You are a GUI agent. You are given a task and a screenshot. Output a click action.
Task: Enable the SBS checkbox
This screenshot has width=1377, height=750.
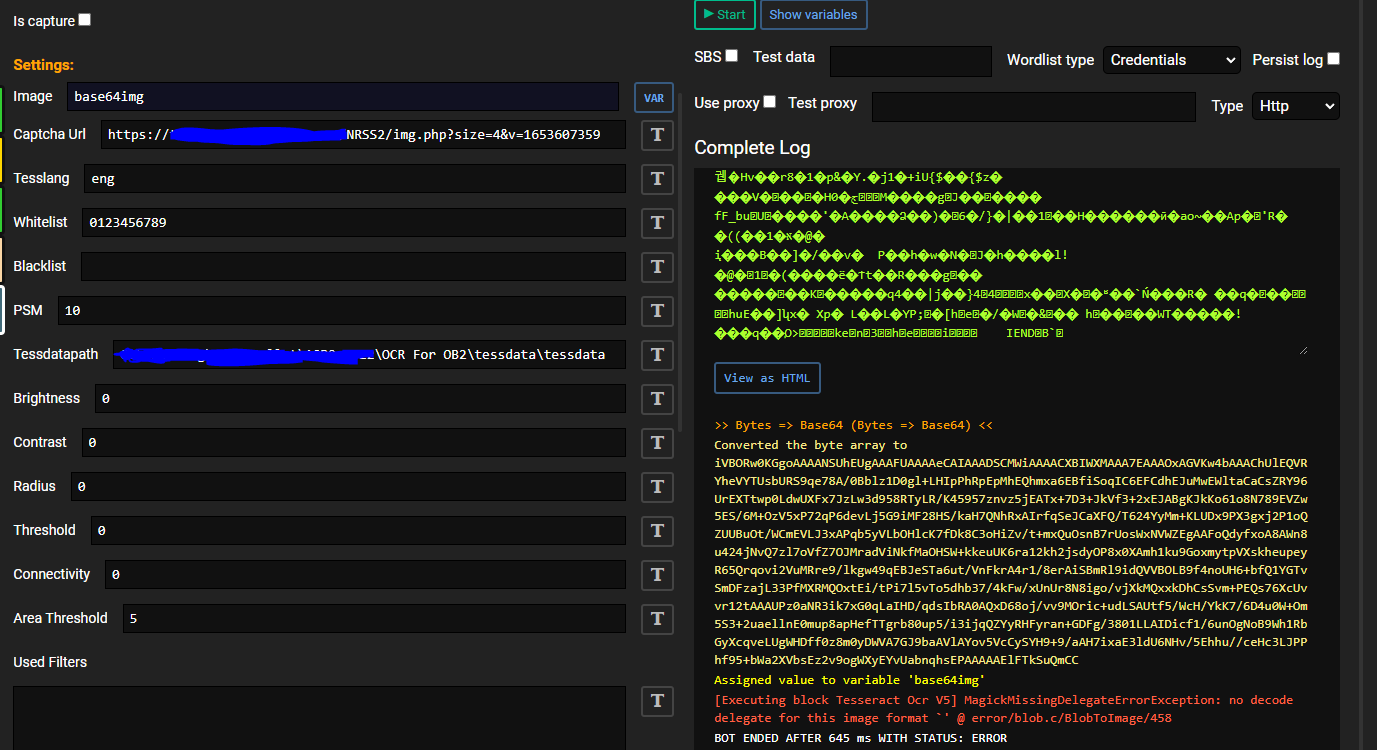coord(731,56)
